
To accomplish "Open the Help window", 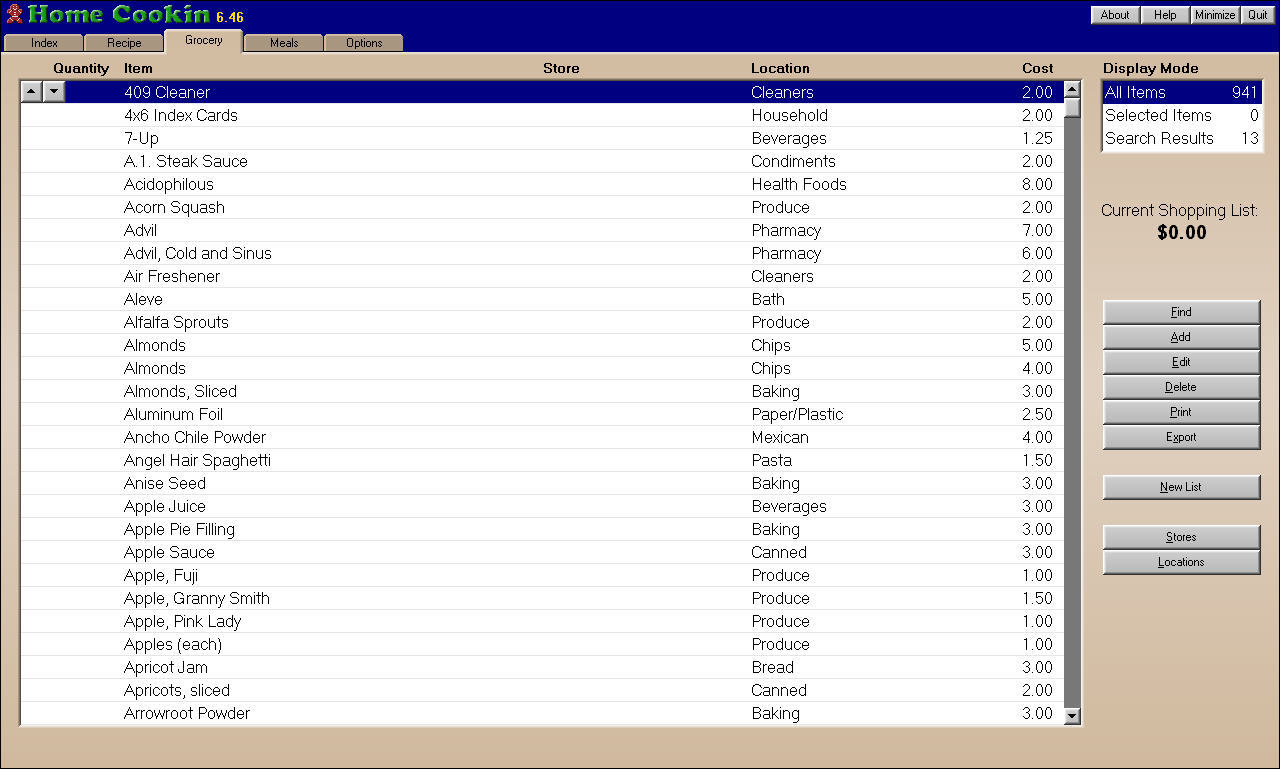I will 1165,15.
